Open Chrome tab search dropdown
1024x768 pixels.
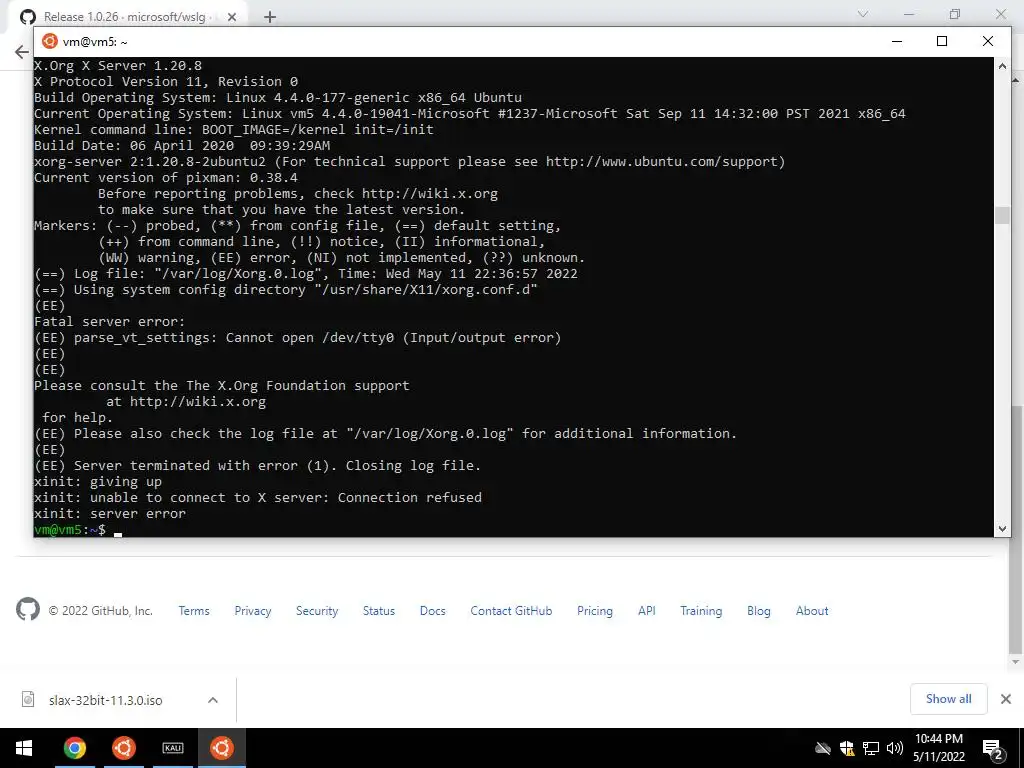click(x=863, y=14)
